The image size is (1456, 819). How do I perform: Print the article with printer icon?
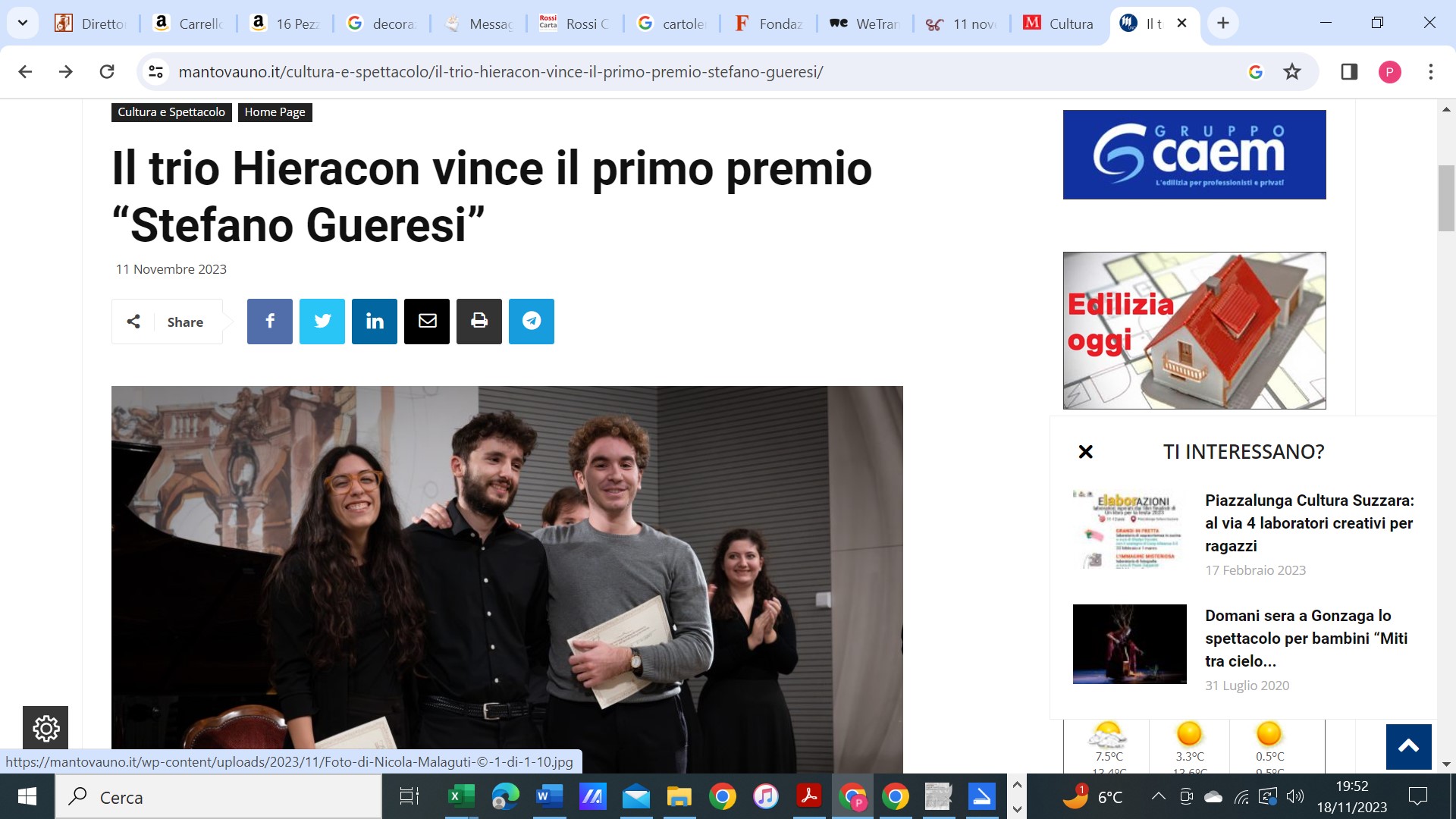pyautogui.click(x=479, y=322)
